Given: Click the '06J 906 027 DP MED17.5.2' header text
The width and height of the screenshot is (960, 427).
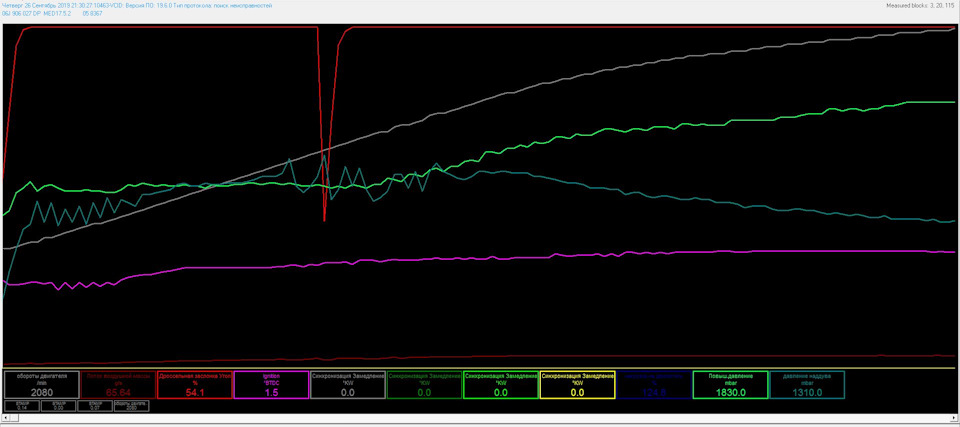Looking at the screenshot, I should click(37, 13).
